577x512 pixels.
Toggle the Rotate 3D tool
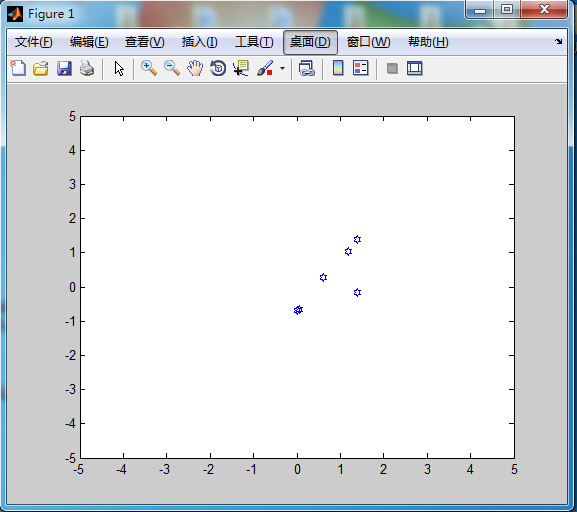(218, 68)
